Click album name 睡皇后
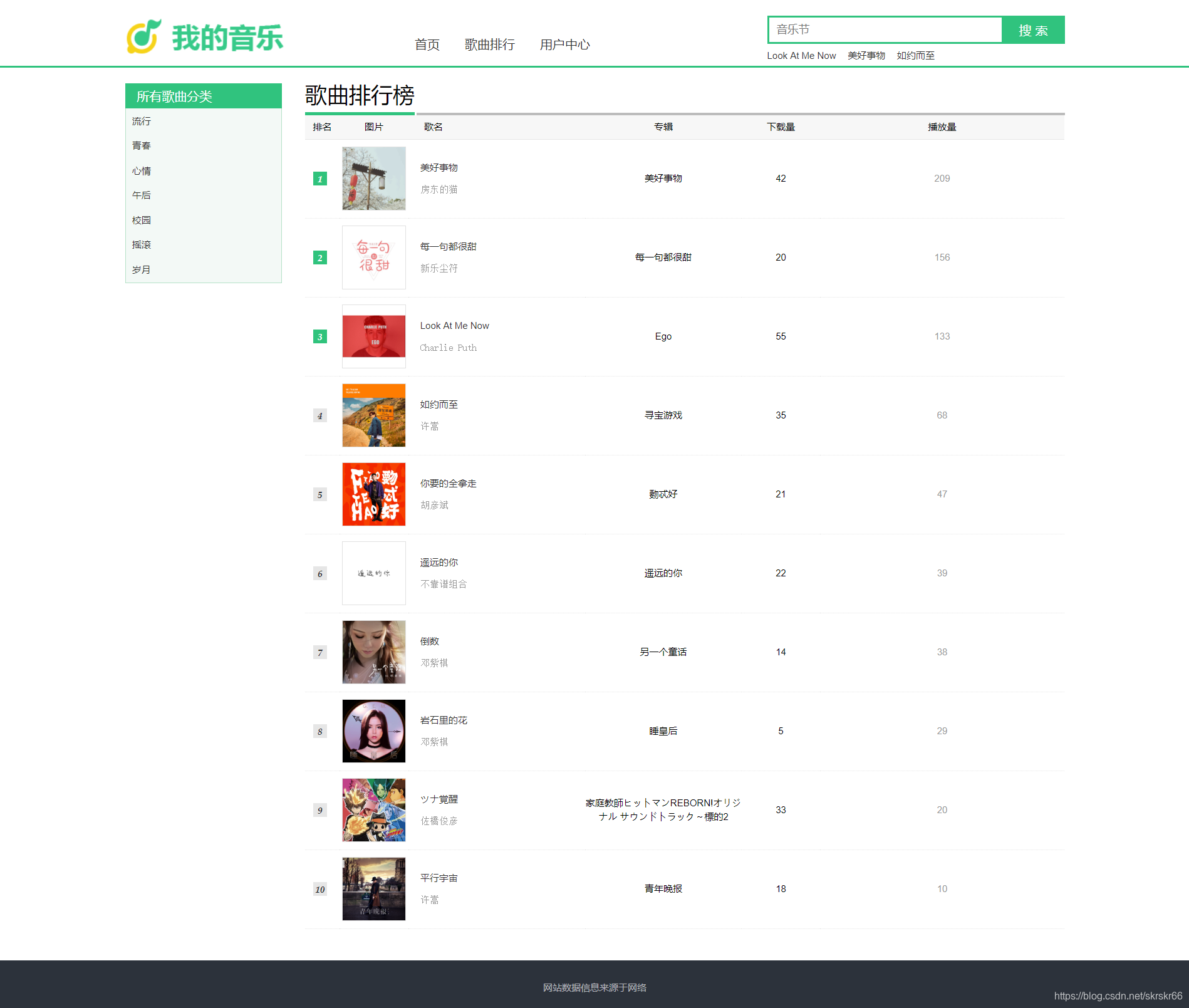This screenshot has width=1189, height=1008. pyautogui.click(x=663, y=731)
